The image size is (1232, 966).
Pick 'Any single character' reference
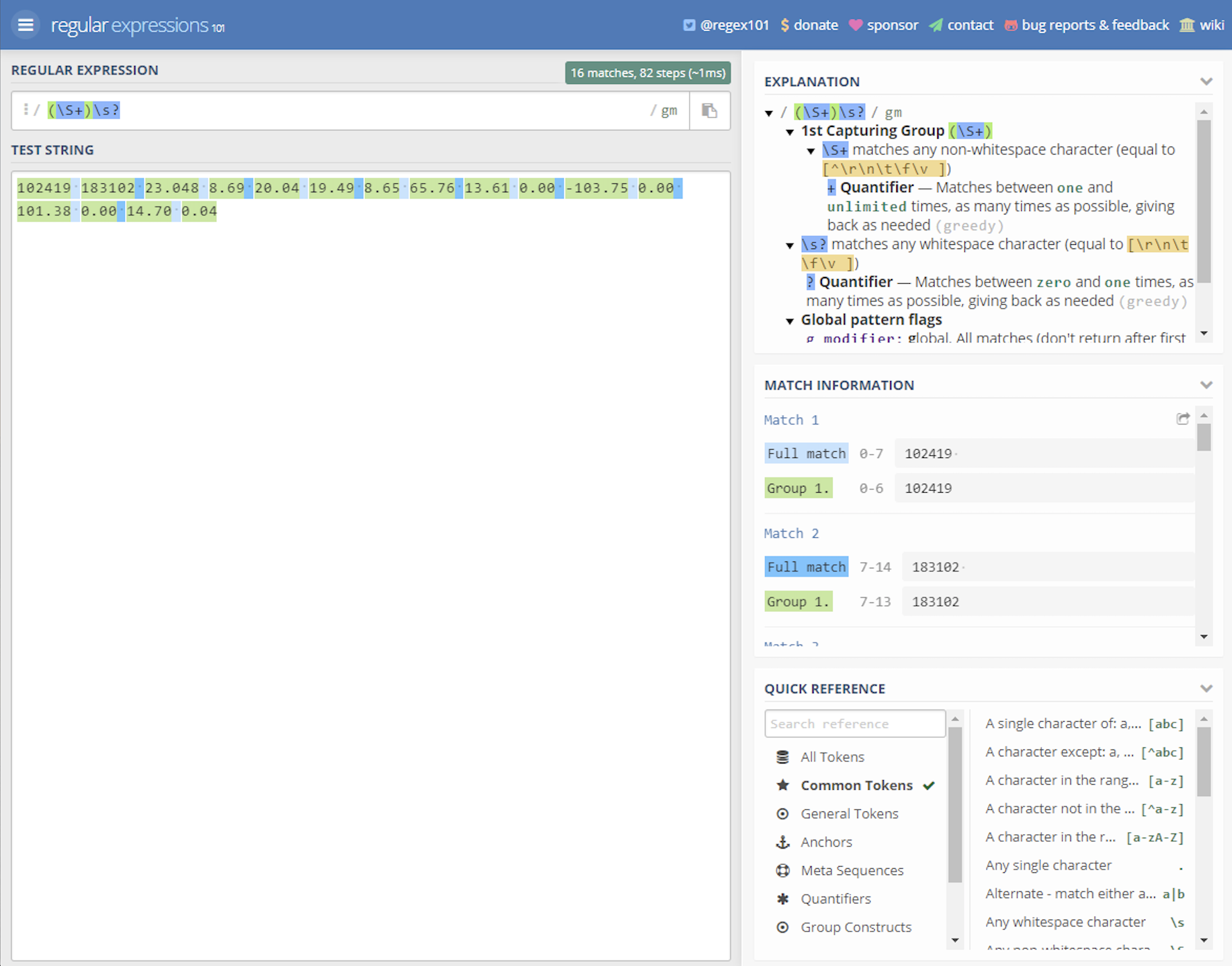pos(1084,866)
